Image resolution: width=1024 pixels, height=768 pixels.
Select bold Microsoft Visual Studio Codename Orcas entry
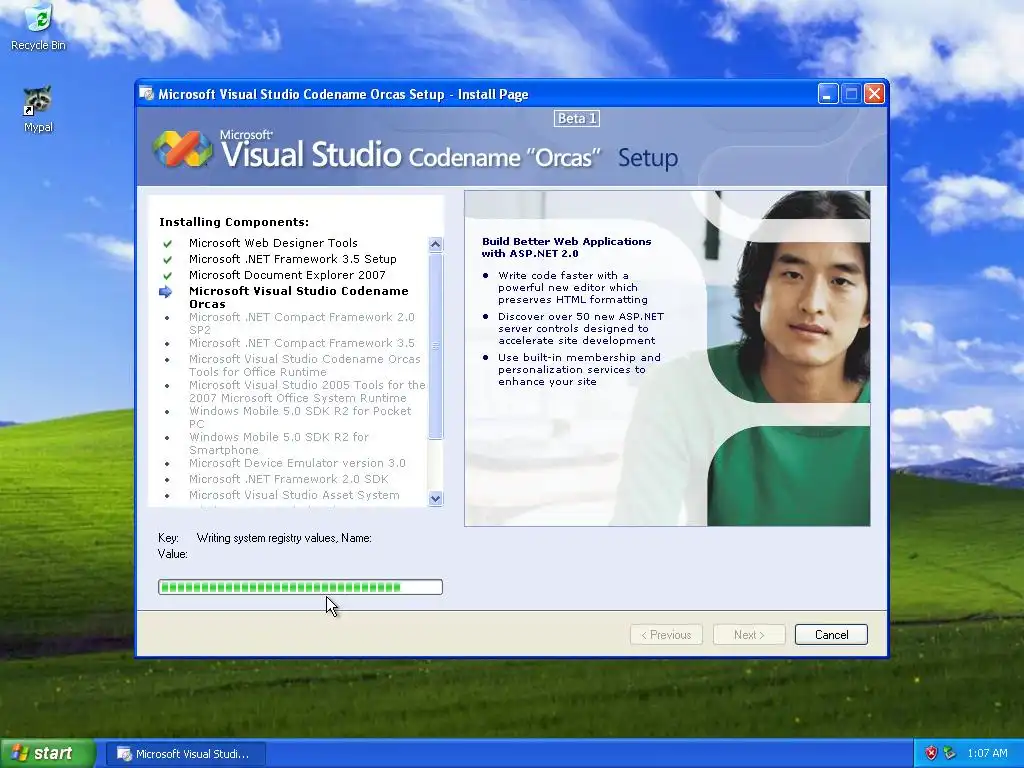pyautogui.click(x=298, y=297)
